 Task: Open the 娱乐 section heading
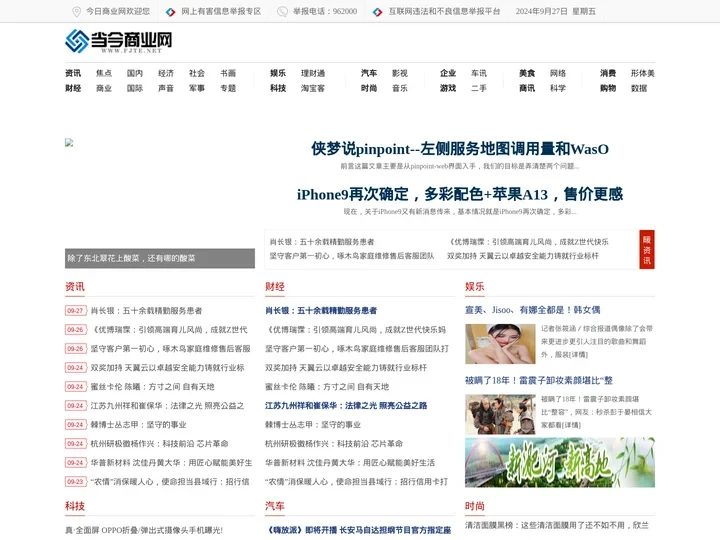tap(475, 287)
